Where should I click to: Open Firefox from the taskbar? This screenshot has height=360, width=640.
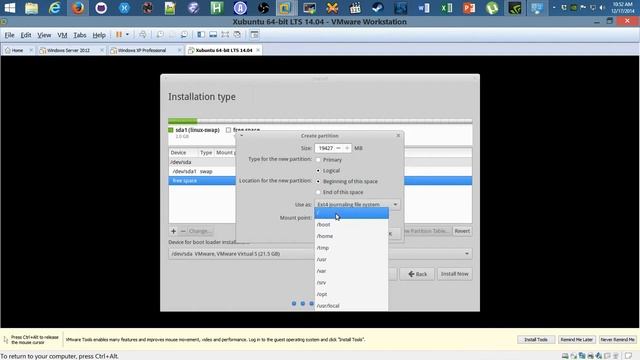pyautogui.click(x=78, y=8)
